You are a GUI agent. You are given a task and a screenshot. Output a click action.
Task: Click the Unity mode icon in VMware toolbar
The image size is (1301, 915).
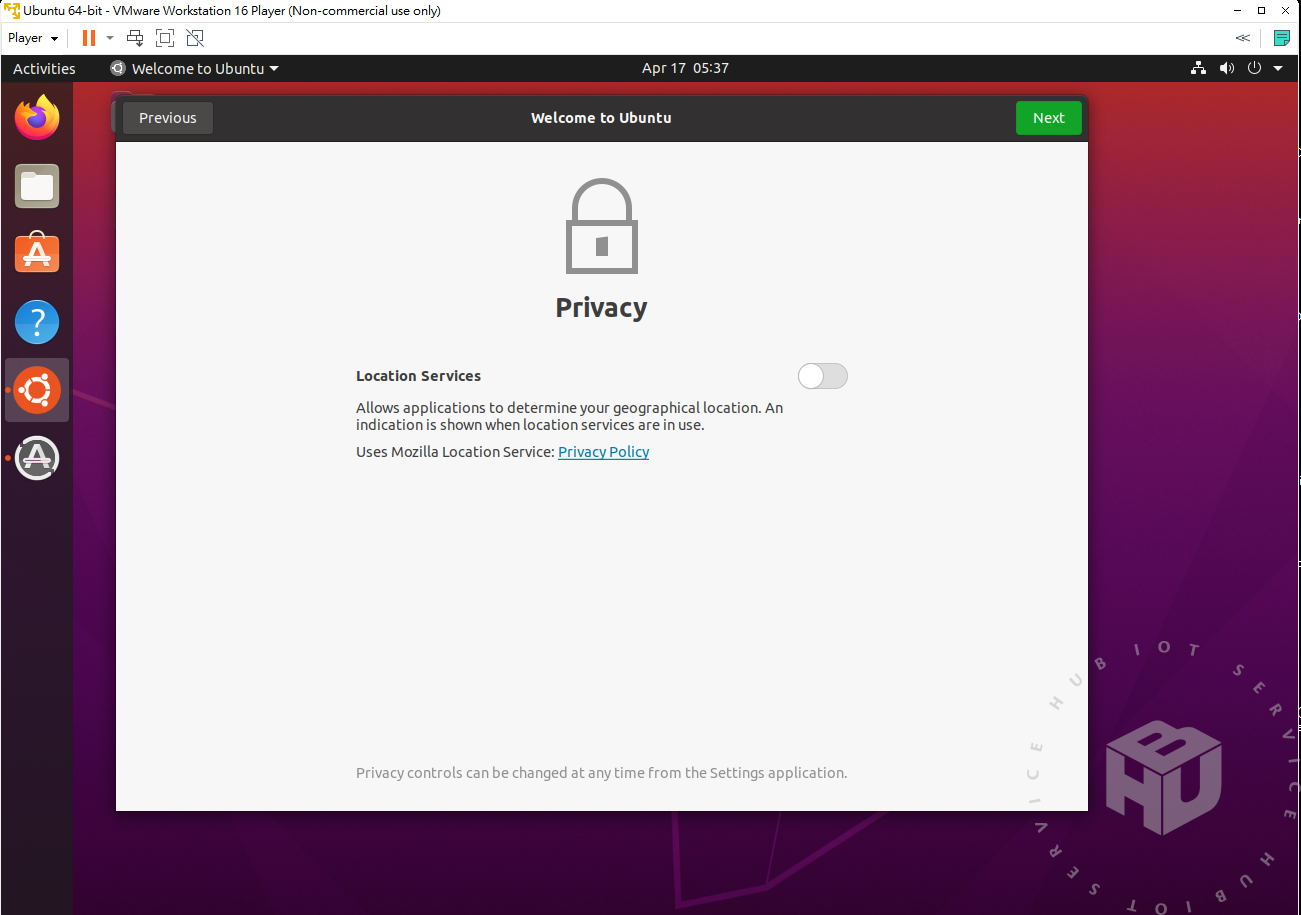click(x=195, y=38)
